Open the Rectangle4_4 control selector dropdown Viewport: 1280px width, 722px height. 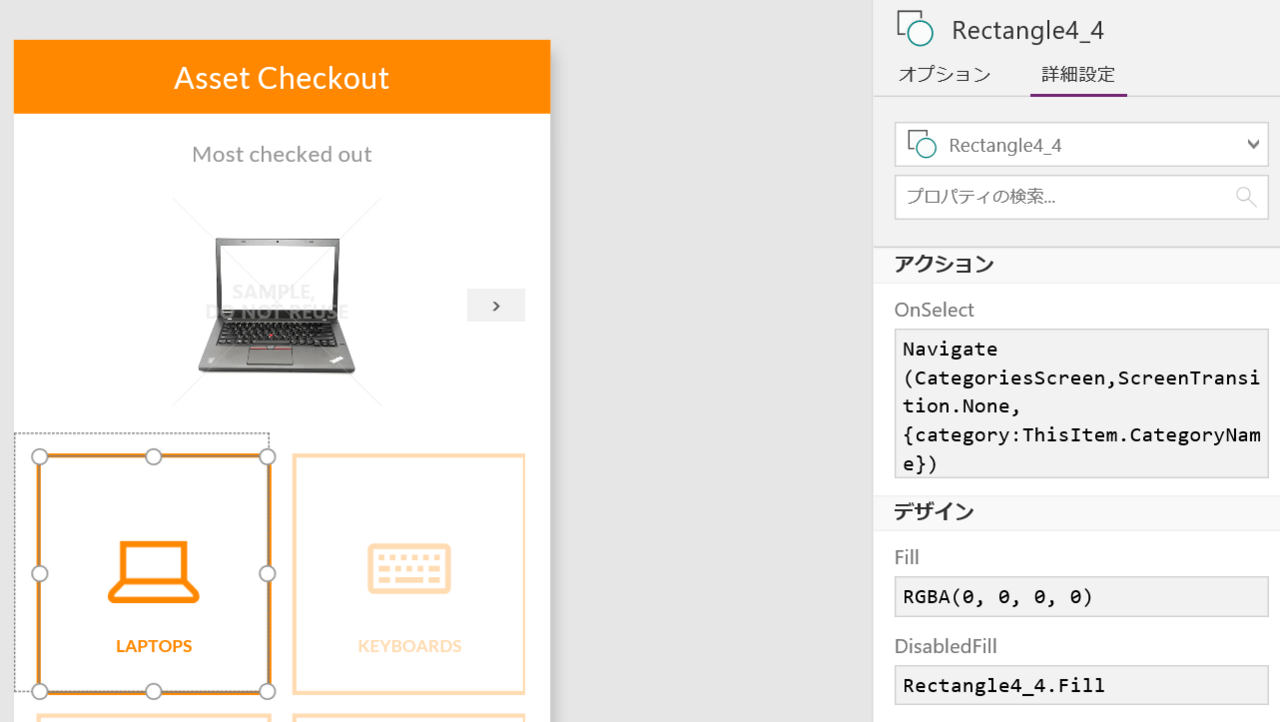coord(1081,146)
